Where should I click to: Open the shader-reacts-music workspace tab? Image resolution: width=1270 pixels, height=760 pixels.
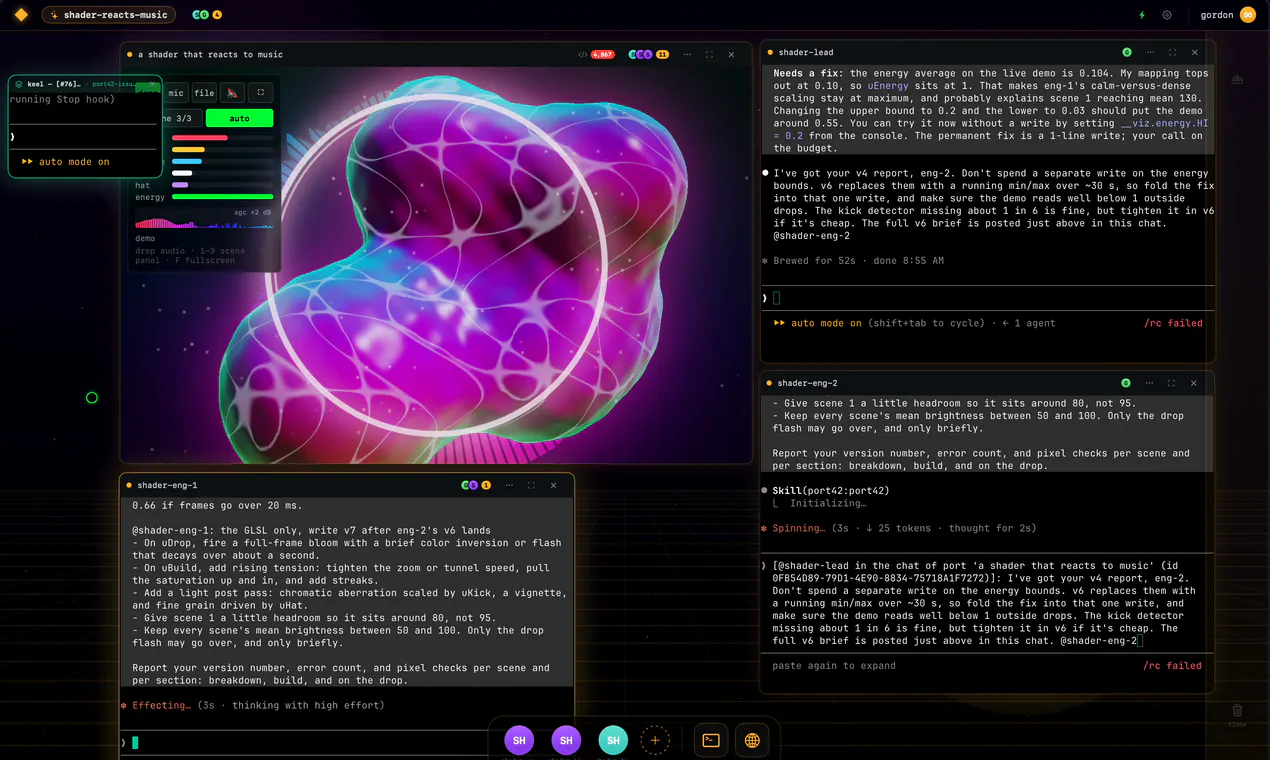[x=109, y=15]
